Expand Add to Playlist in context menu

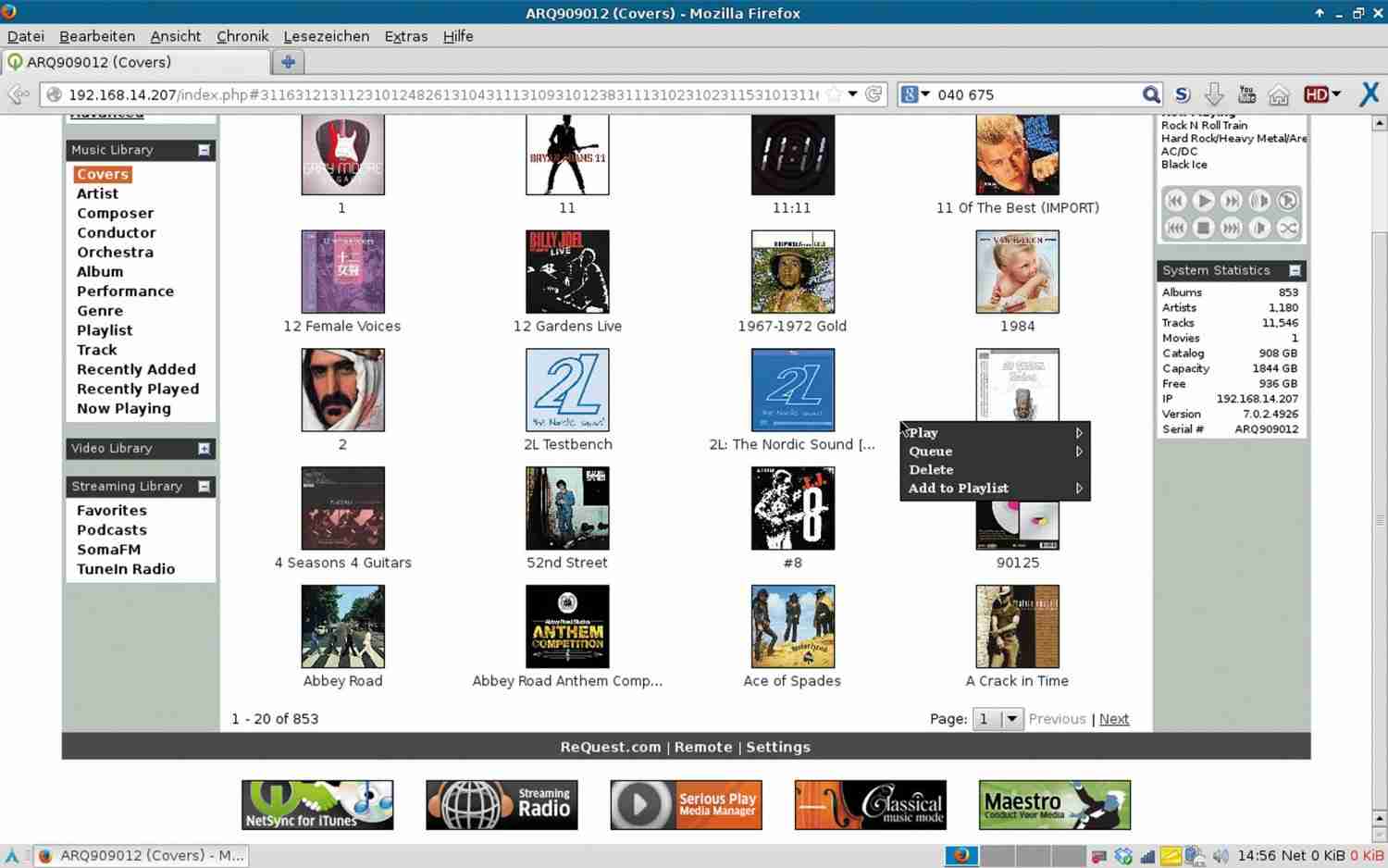click(995, 489)
